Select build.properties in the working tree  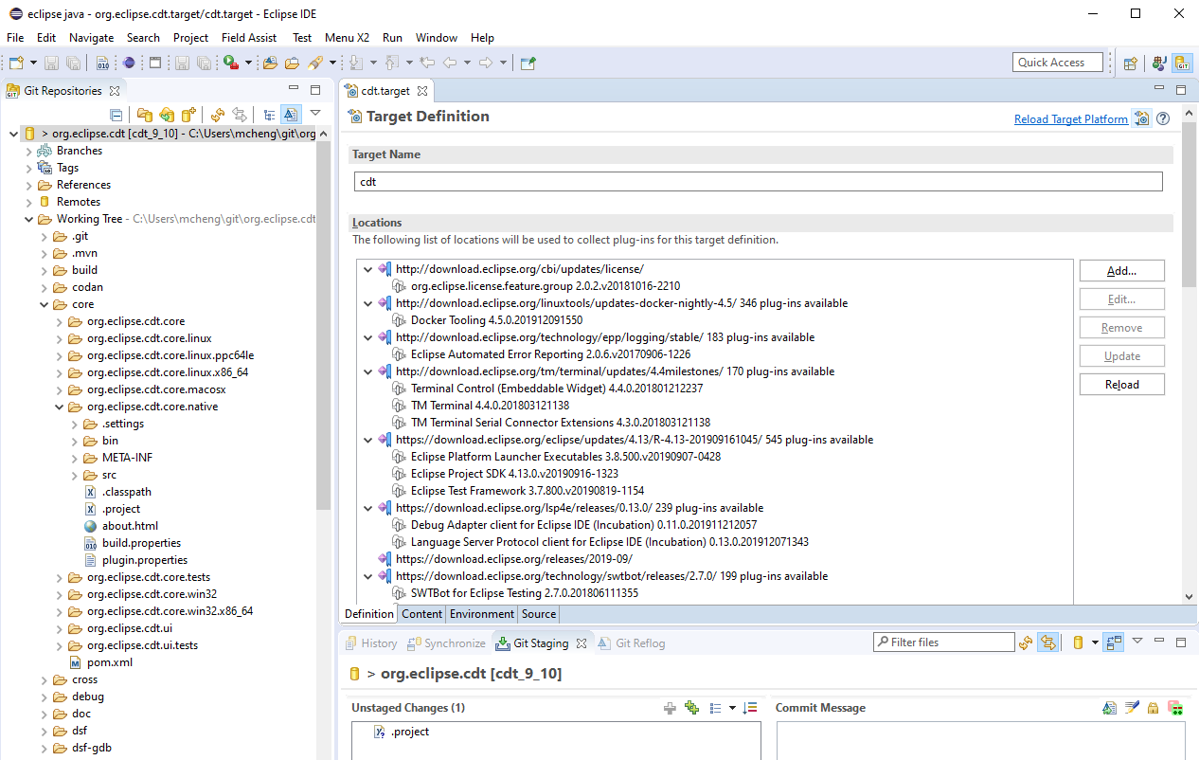click(x=141, y=543)
